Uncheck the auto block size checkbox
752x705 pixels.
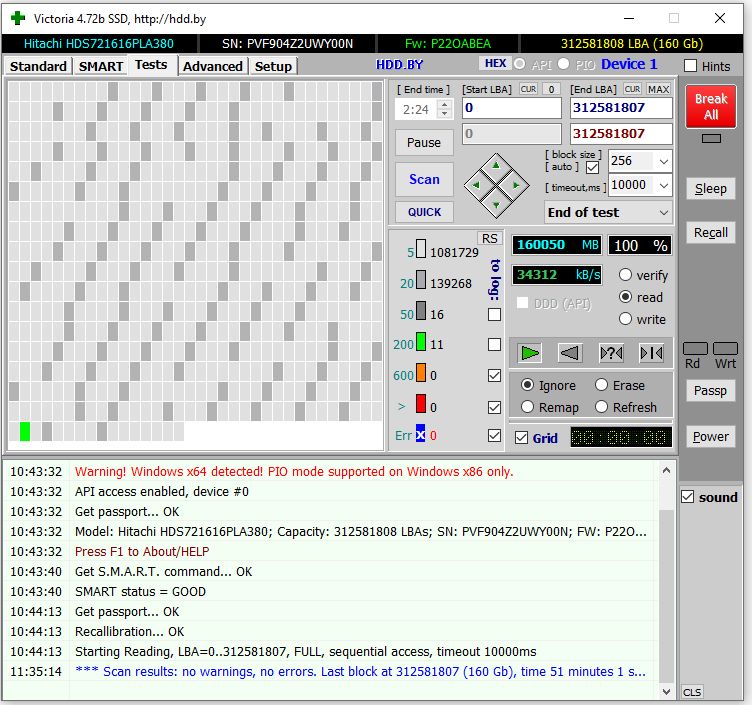(592, 167)
